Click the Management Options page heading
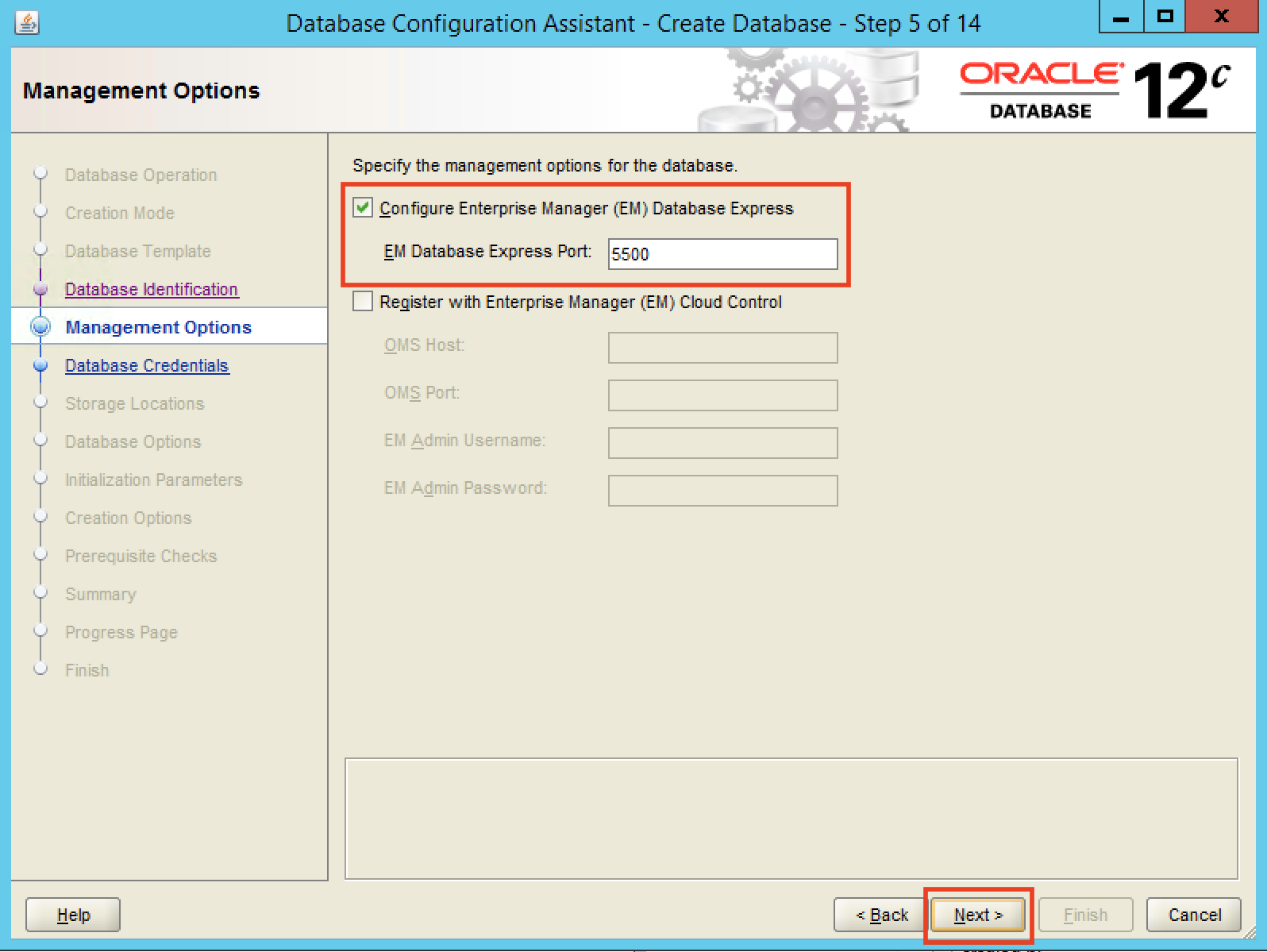 (141, 91)
